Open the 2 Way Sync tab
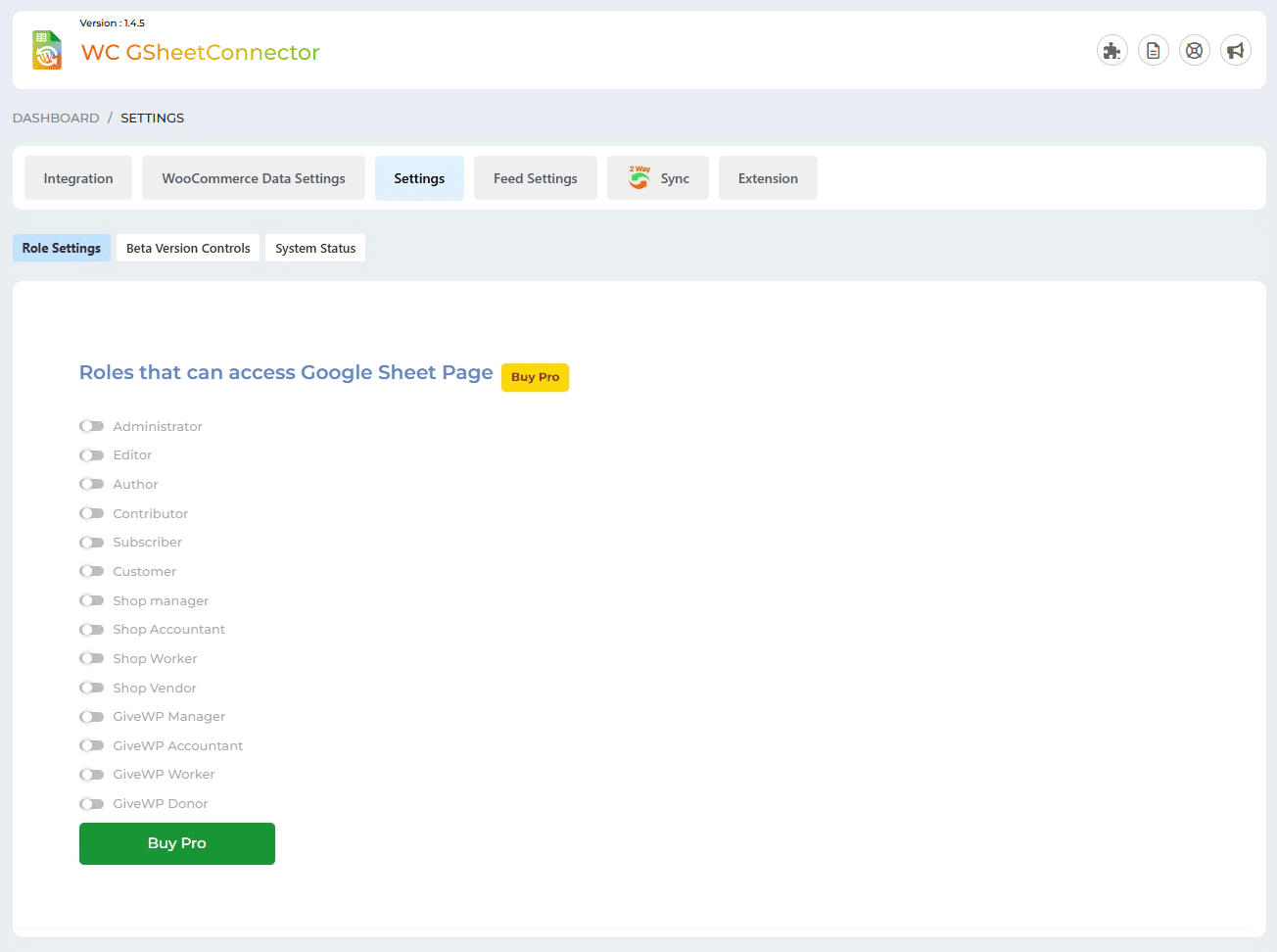The height and width of the screenshot is (952, 1277). 658,178
